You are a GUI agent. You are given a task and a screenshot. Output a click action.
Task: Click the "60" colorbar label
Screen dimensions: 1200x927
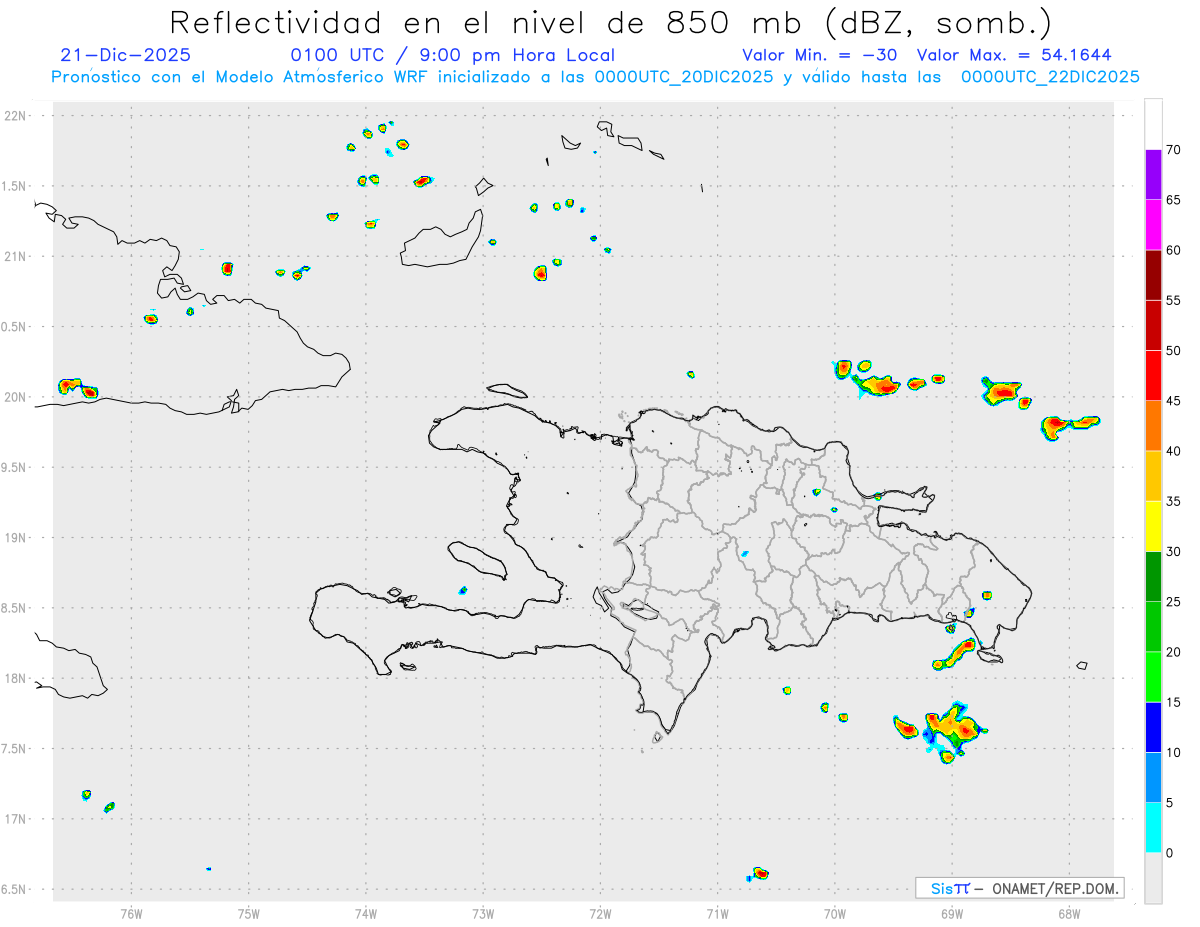click(1173, 250)
